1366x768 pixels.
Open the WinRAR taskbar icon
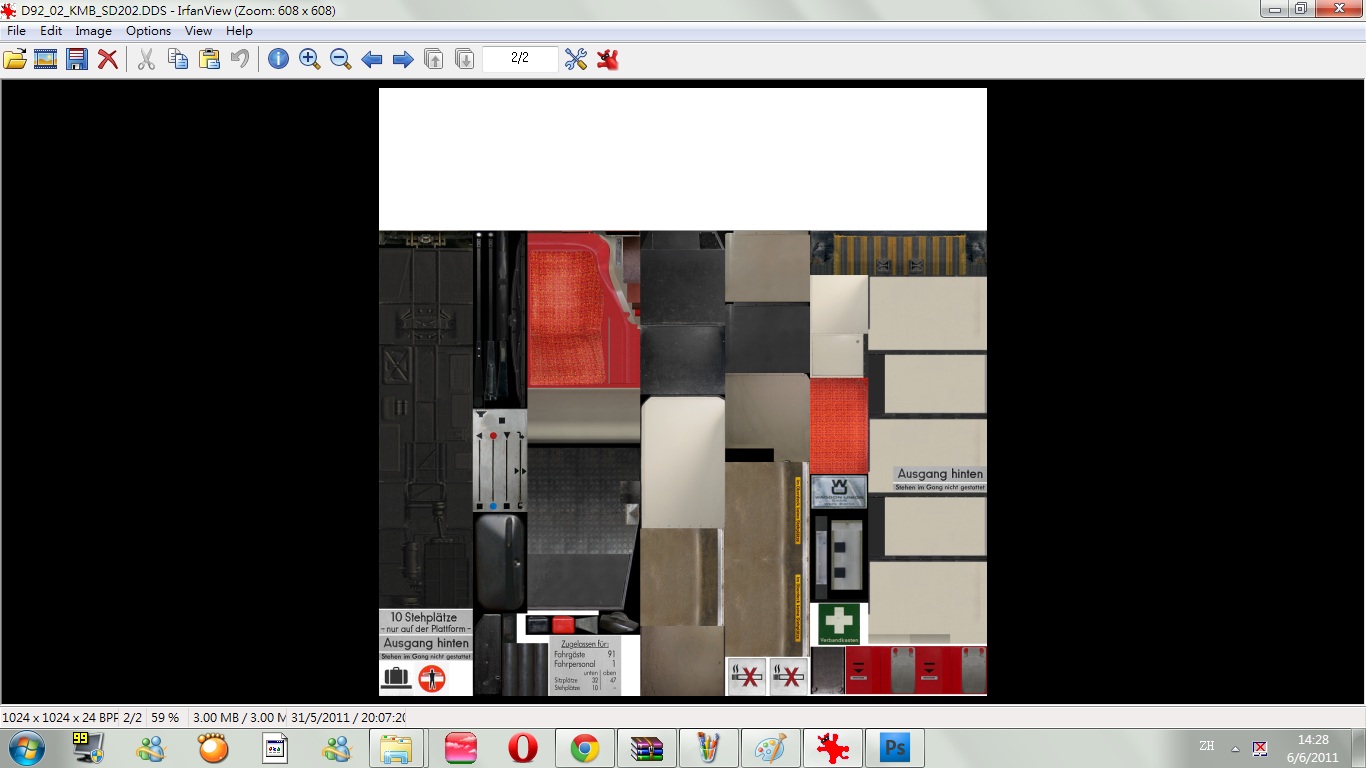click(647, 748)
